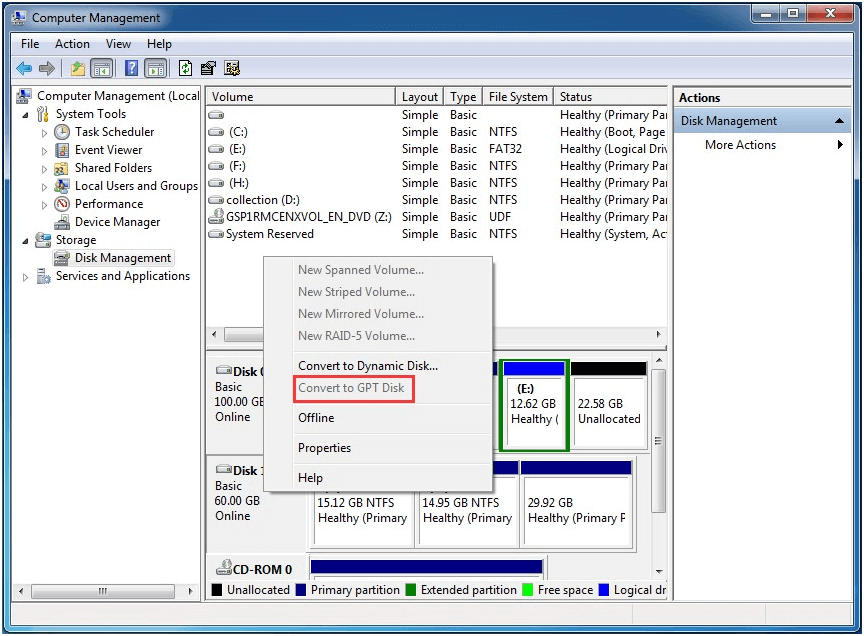Image resolution: width=864 pixels, height=636 pixels.
Task: Sort by the File System column header
Action: click(518, 97)
